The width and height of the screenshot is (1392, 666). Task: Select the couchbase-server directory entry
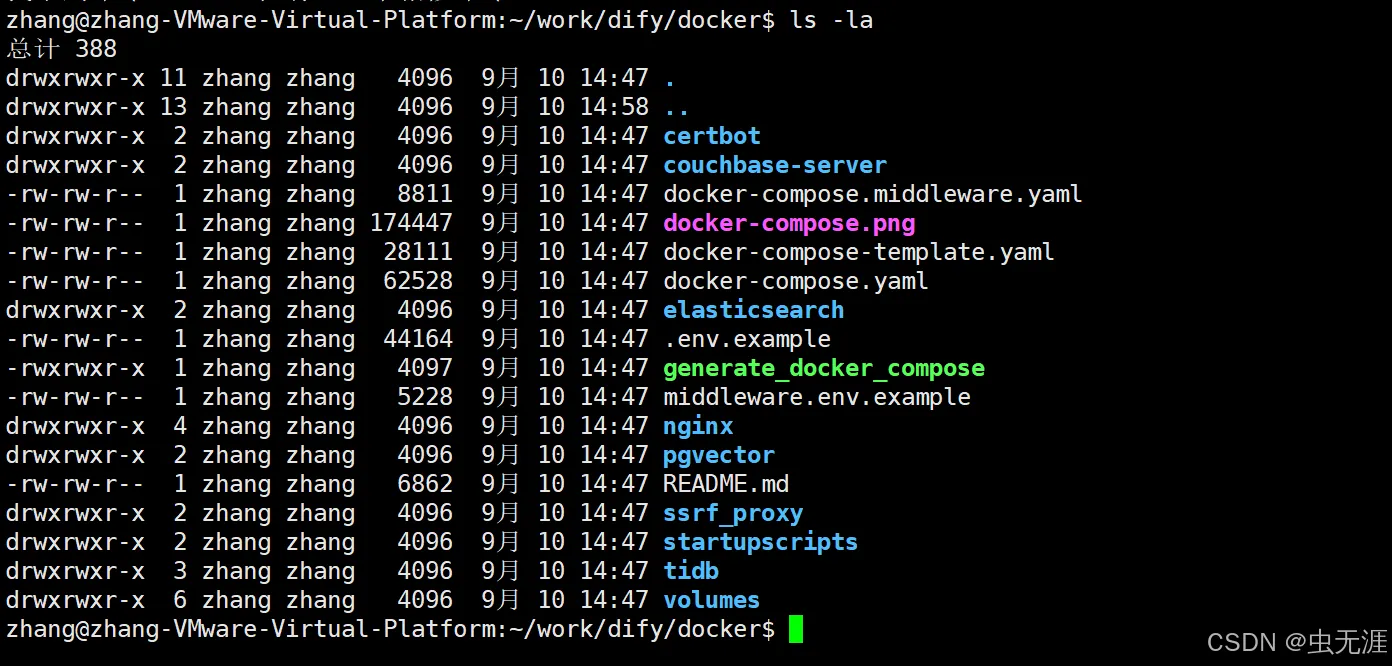click(x=775, y=165)
